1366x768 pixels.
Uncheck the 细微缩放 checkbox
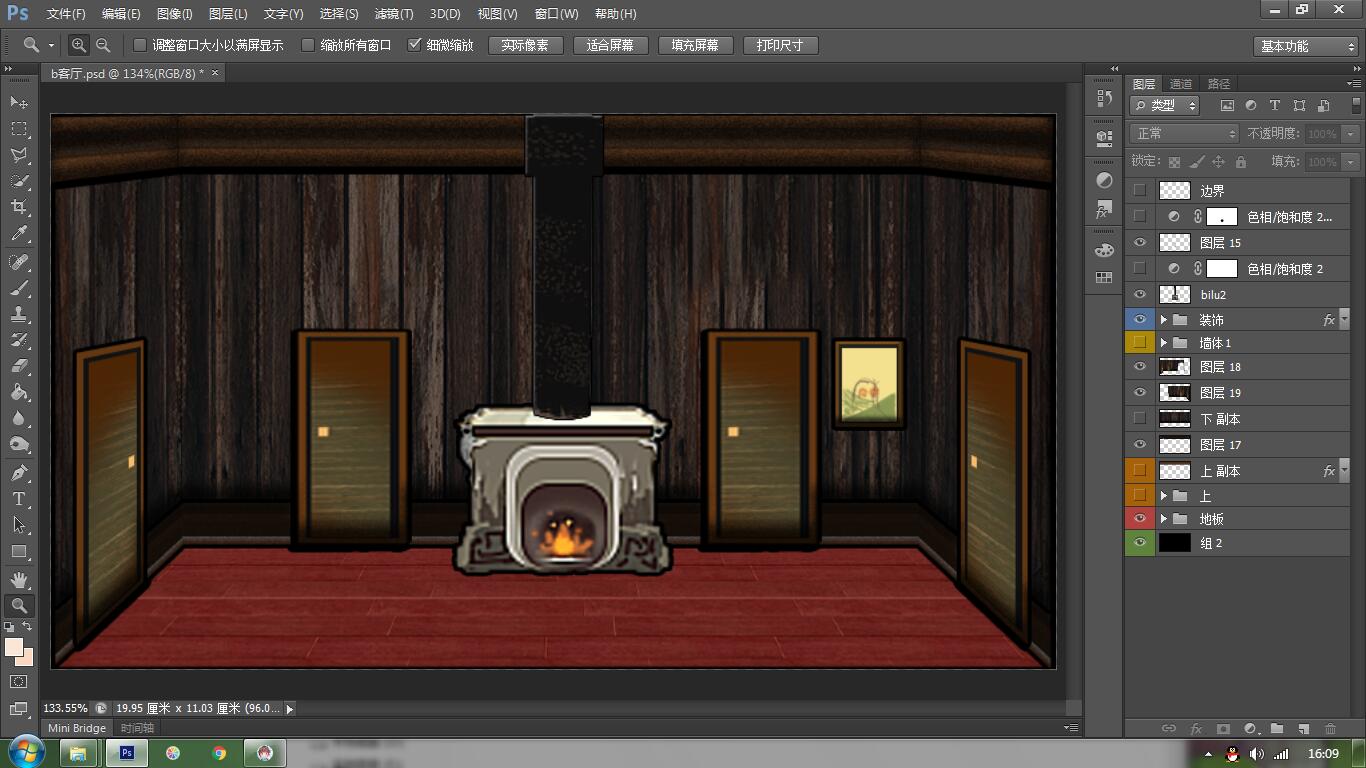415,45
